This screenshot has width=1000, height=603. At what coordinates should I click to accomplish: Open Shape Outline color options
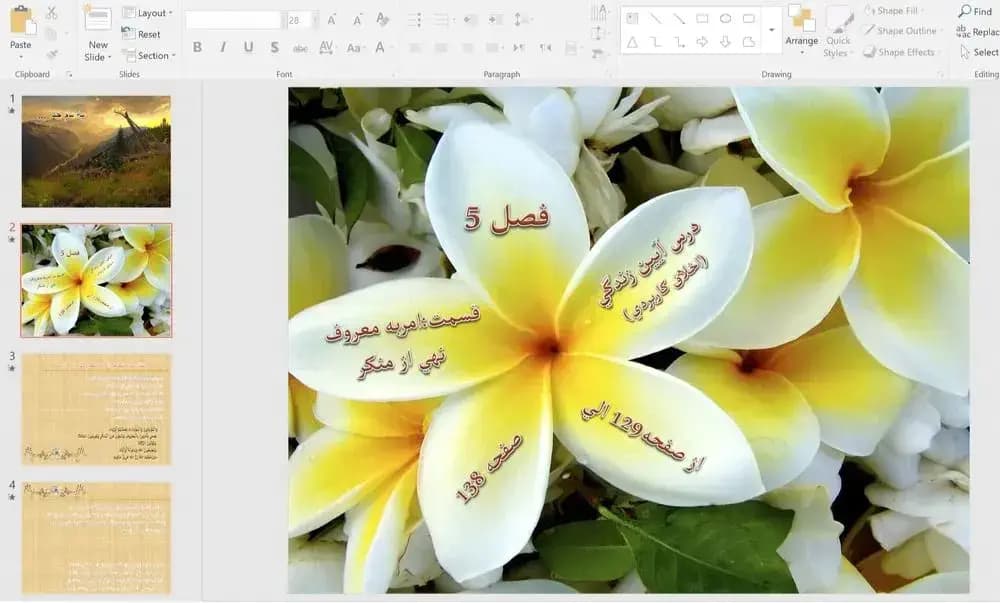tap(901, 31)
